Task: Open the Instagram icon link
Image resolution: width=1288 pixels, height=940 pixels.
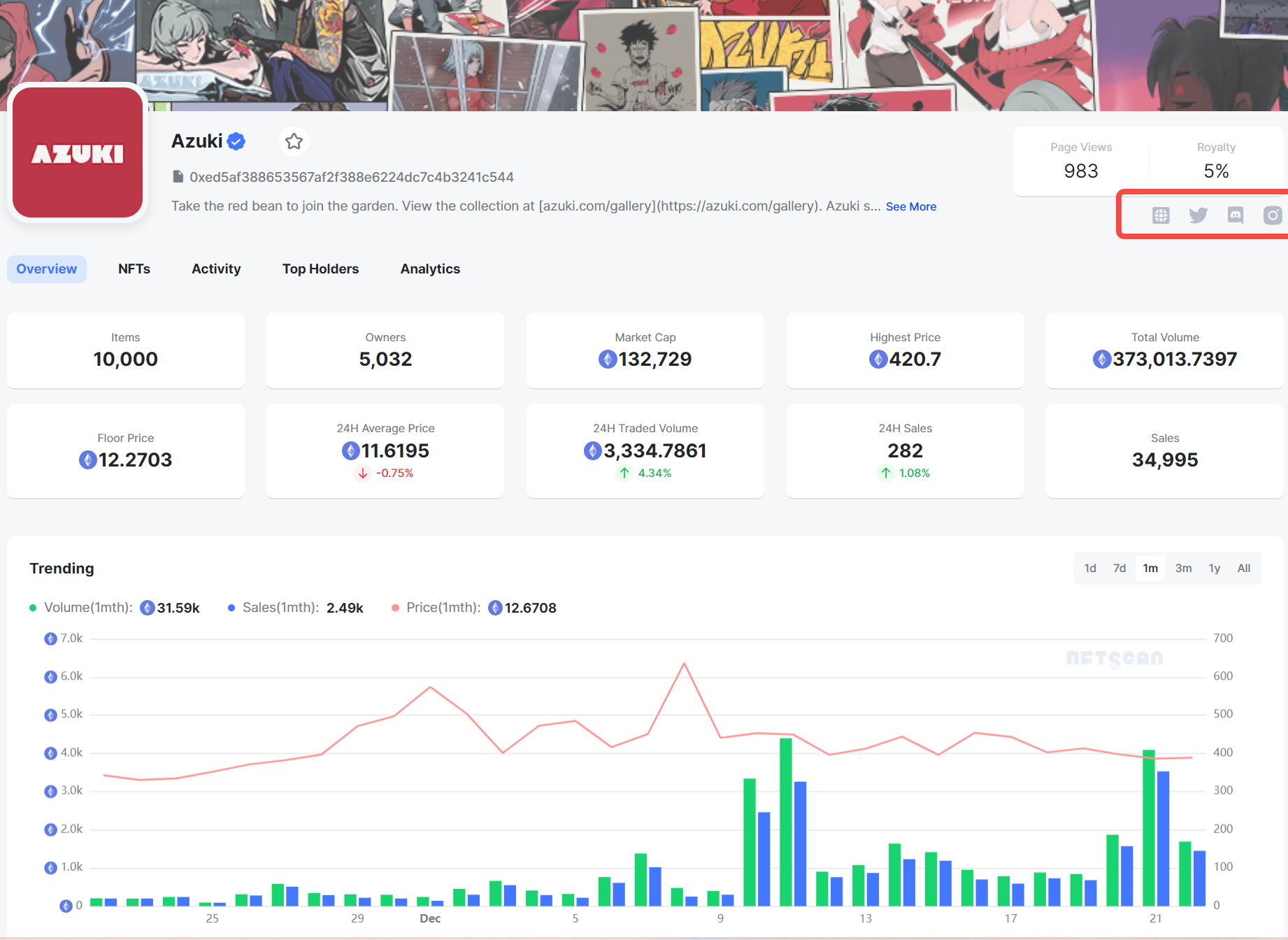Action: (x=1273, y=215)
